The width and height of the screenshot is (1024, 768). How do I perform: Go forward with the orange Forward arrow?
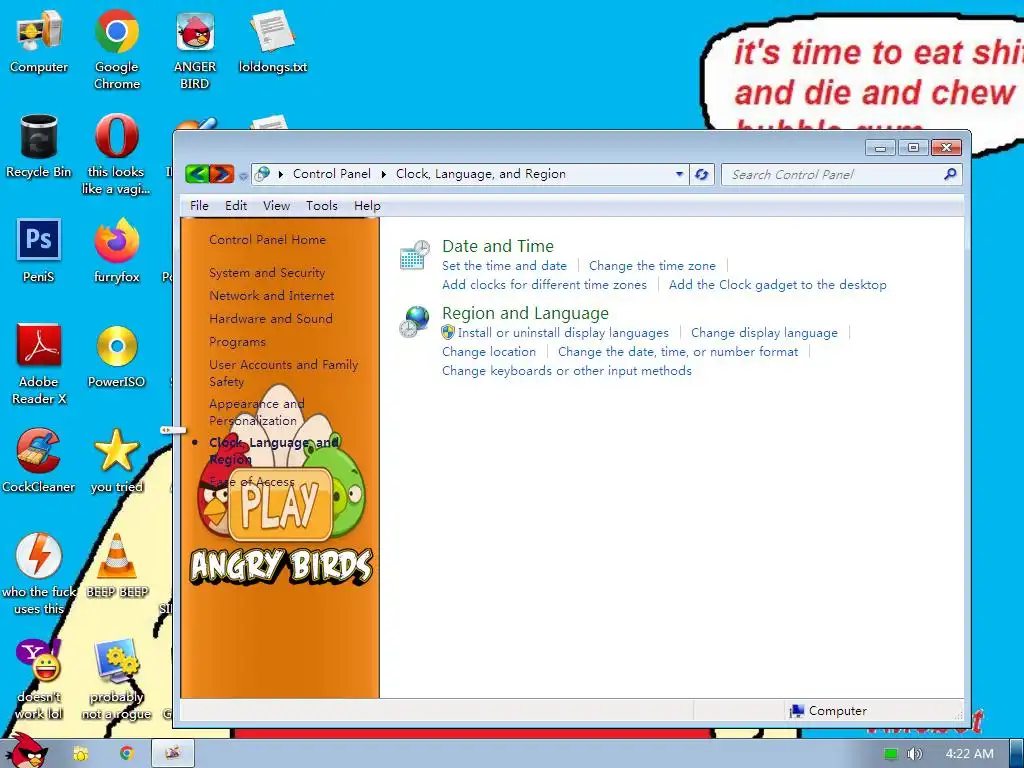pyautogui.click(x=222, y=174)
